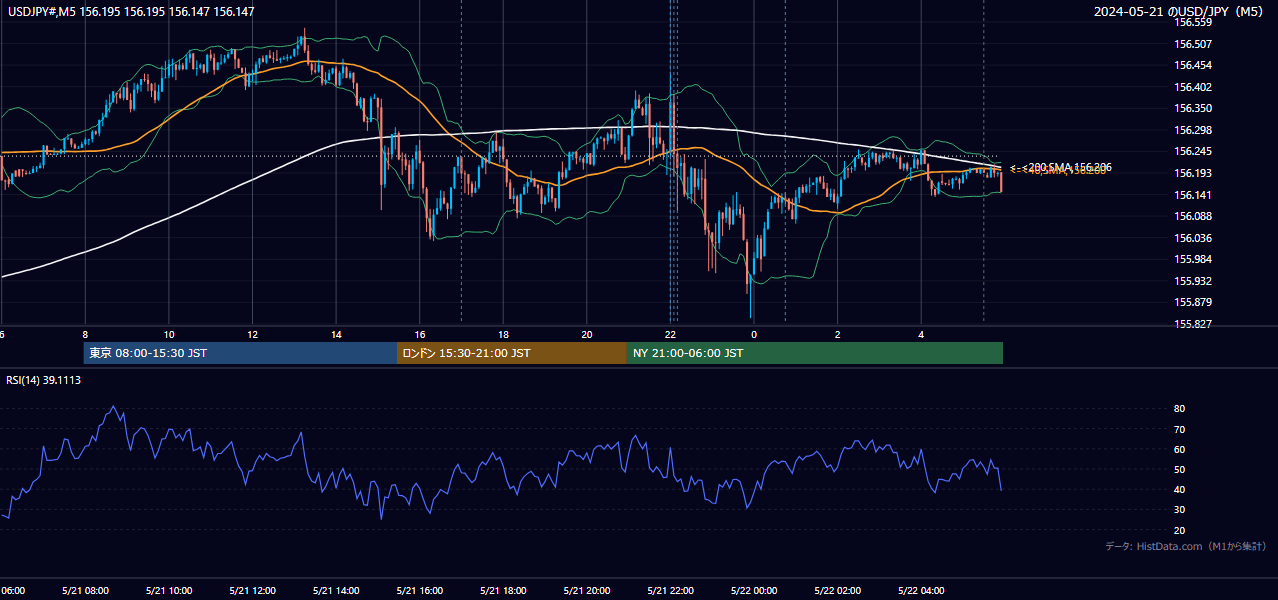Click the 5/21 10:00 date axis label
The width and height of the screenshot is (1278, 600).
(x=168, y=590)
